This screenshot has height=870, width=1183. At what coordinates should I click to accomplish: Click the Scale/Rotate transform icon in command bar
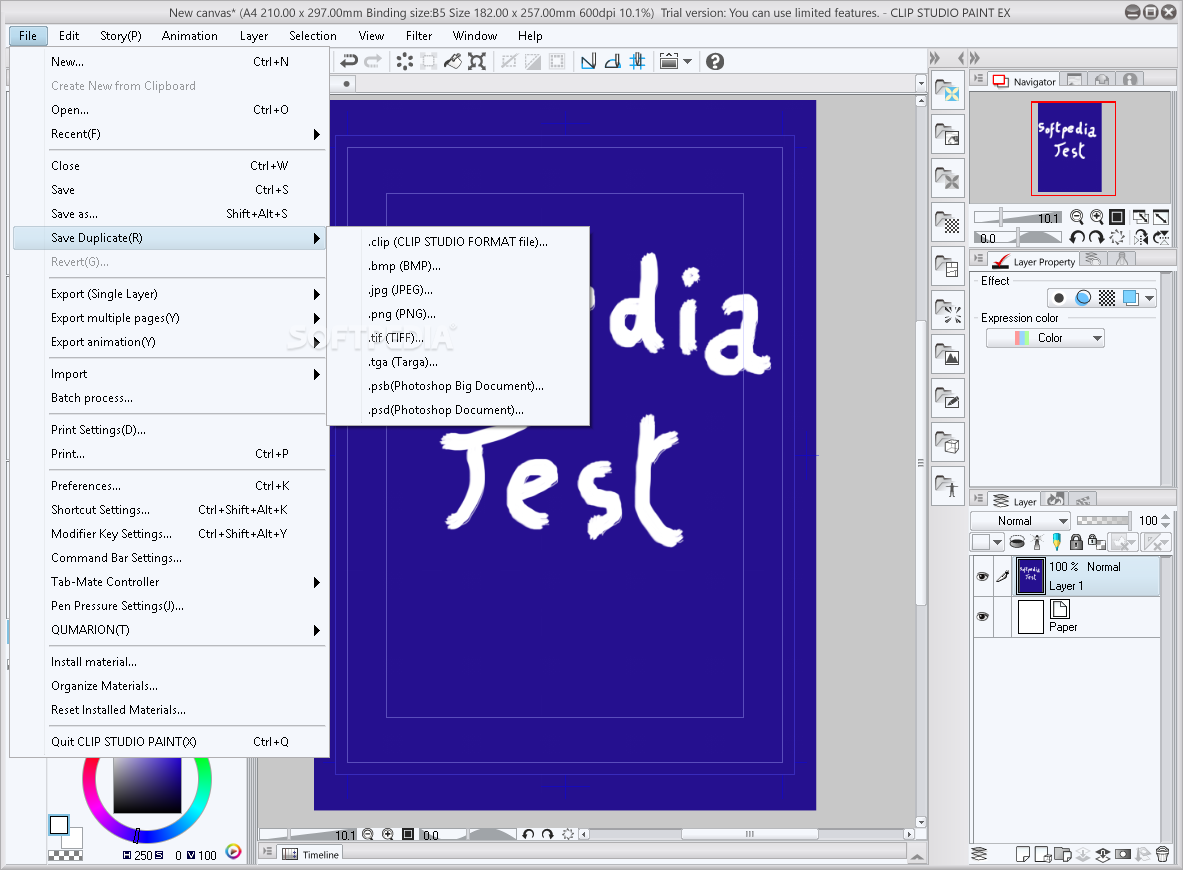click(x=477, y=61)
